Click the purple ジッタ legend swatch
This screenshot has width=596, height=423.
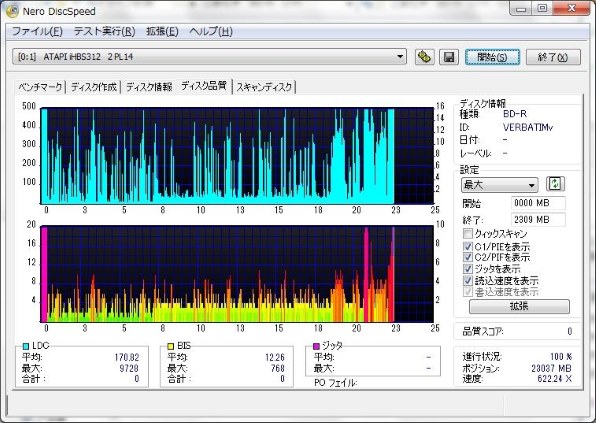(316, 346)
